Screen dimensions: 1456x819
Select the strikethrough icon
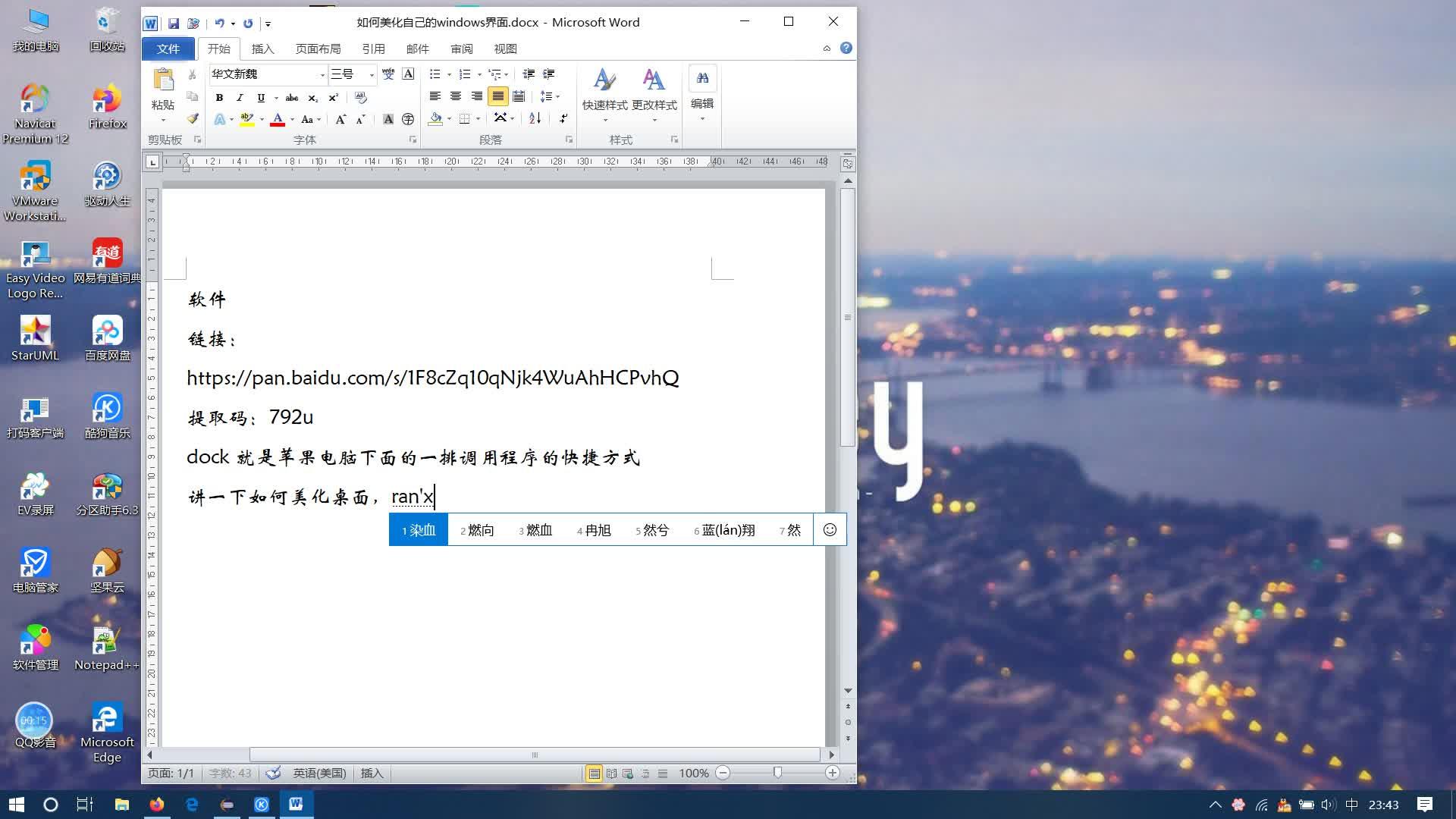pyautogui.click(x=292, y=97)
